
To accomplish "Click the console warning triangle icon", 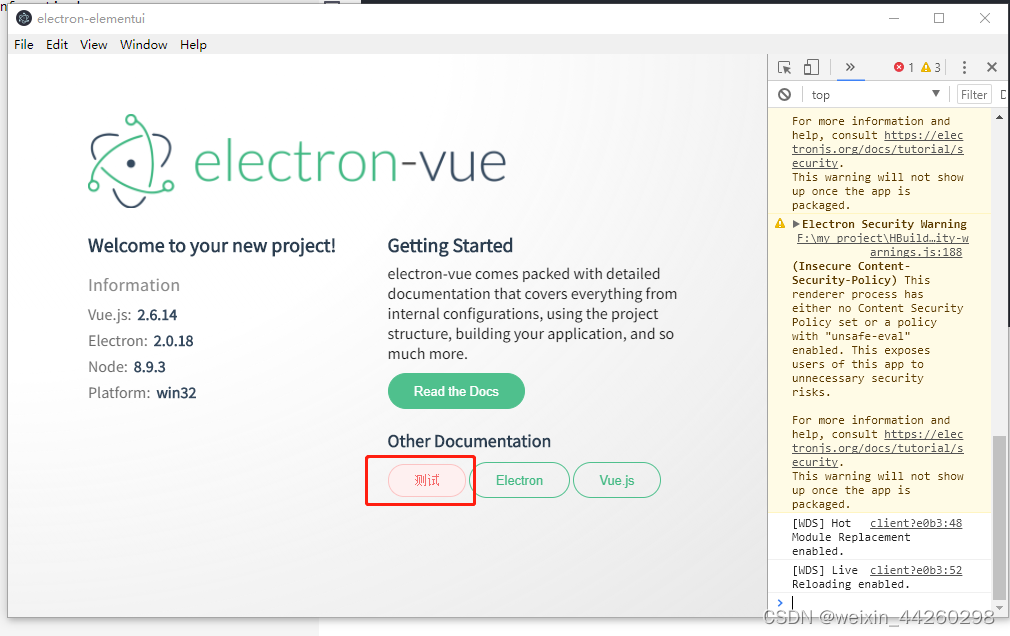I will pos(780,224).
